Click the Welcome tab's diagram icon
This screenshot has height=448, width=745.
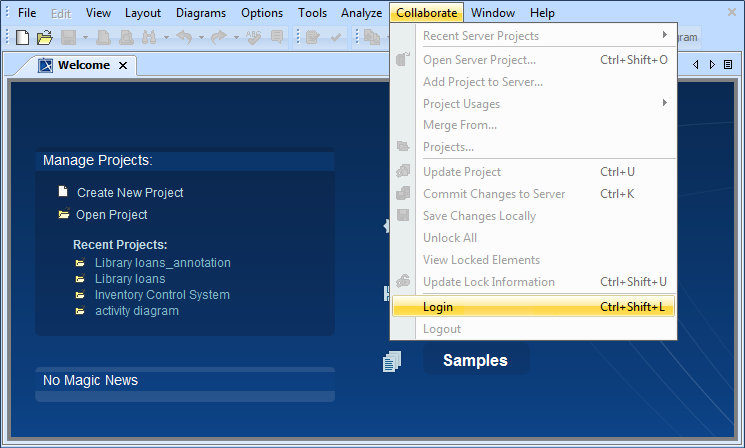(x=45, y=65)
